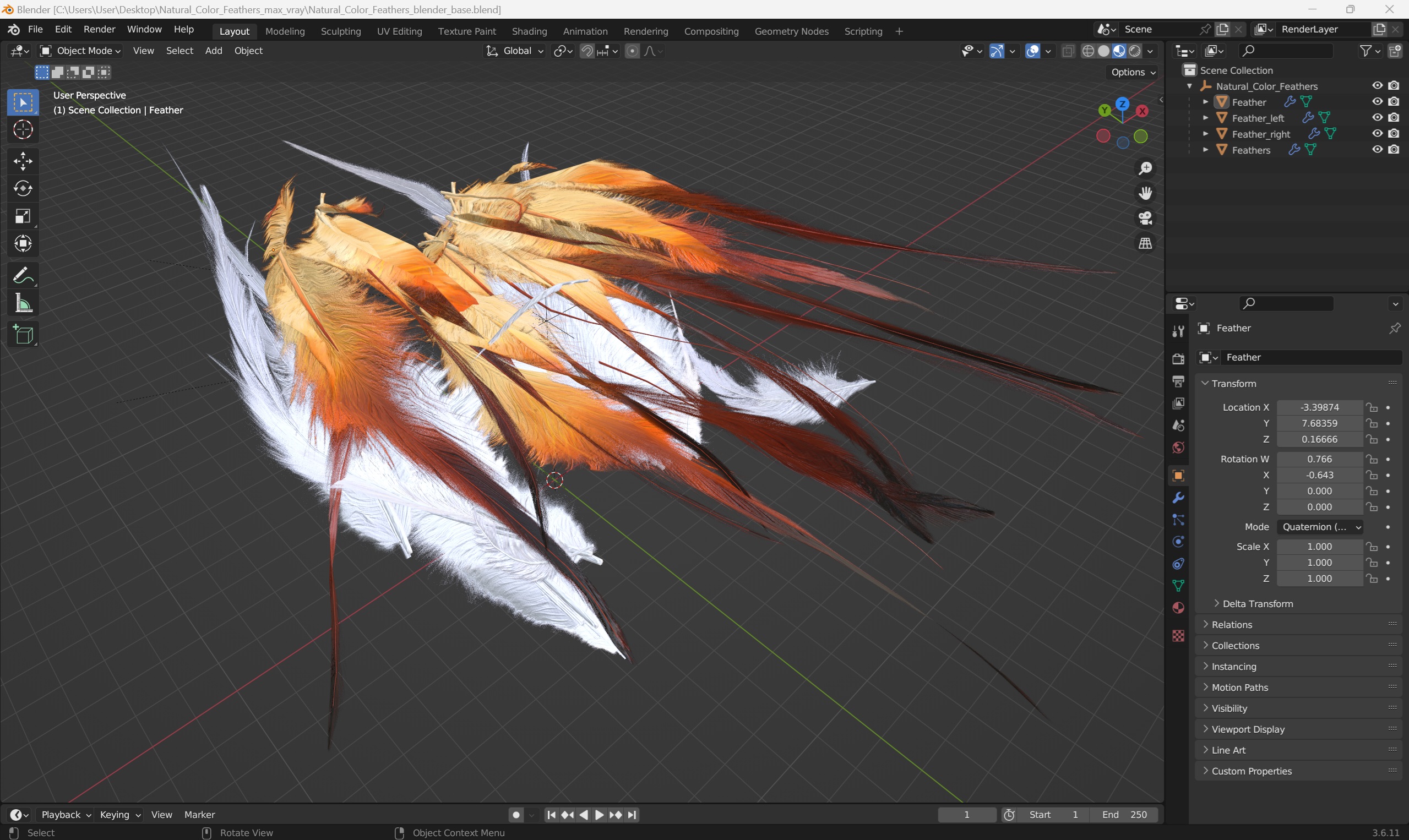The height and width of the screenshot is (840, 1409).
Task: Switch to the Rendering workspace tab
Action: click(644, 31)
